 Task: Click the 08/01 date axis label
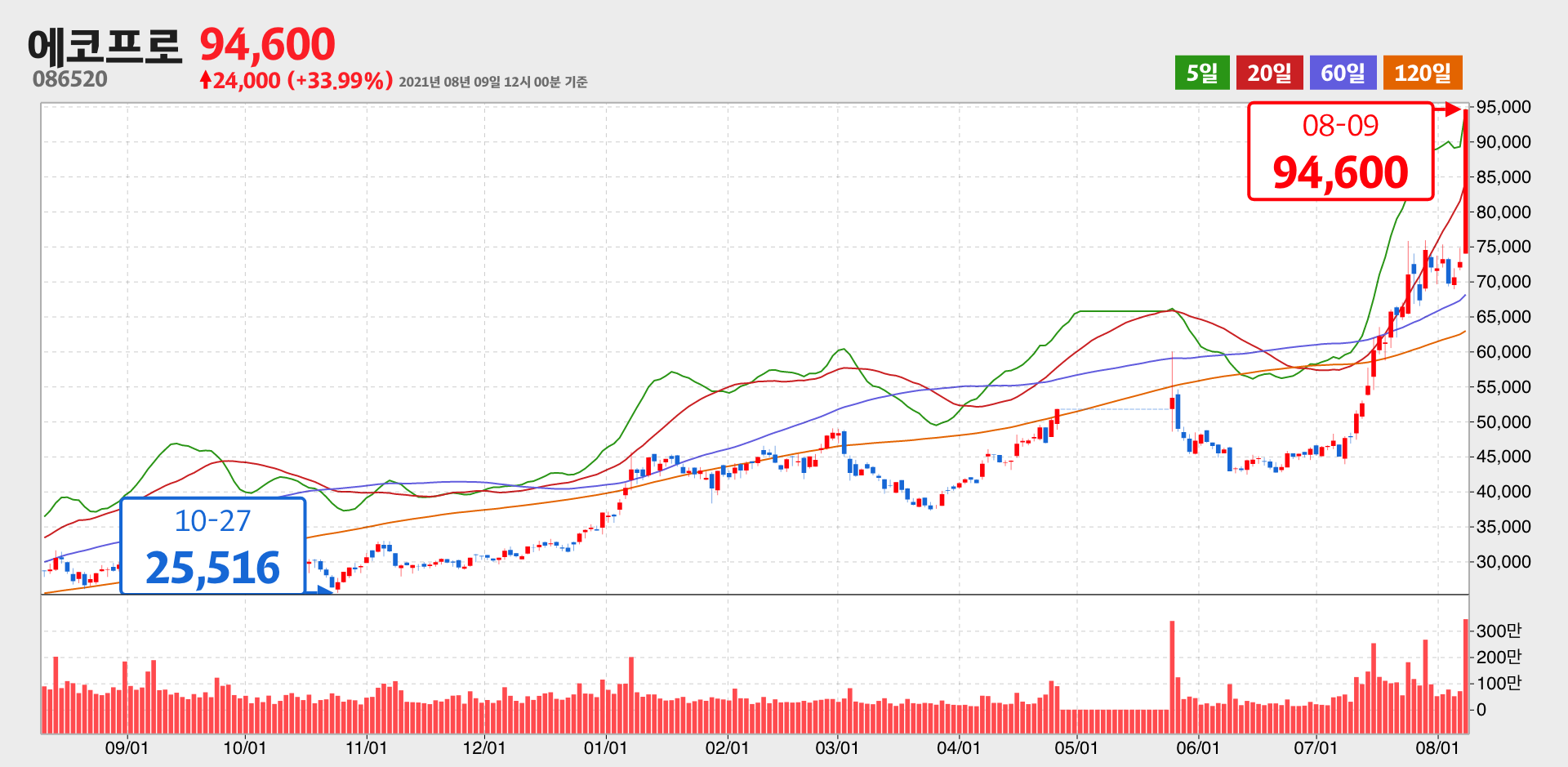(x=1437, y=747)
